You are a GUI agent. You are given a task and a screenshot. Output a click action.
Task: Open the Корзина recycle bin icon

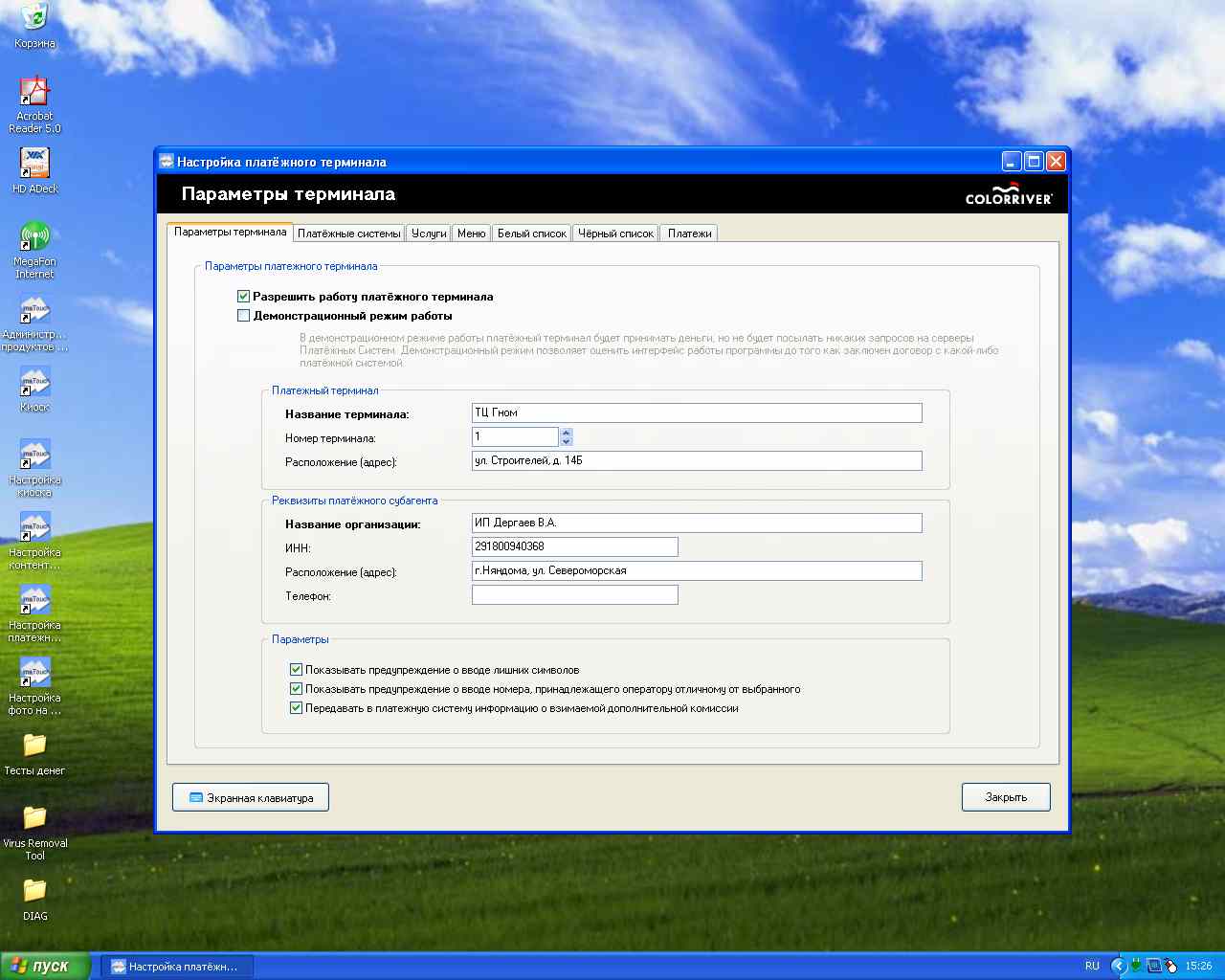(34, 19)
